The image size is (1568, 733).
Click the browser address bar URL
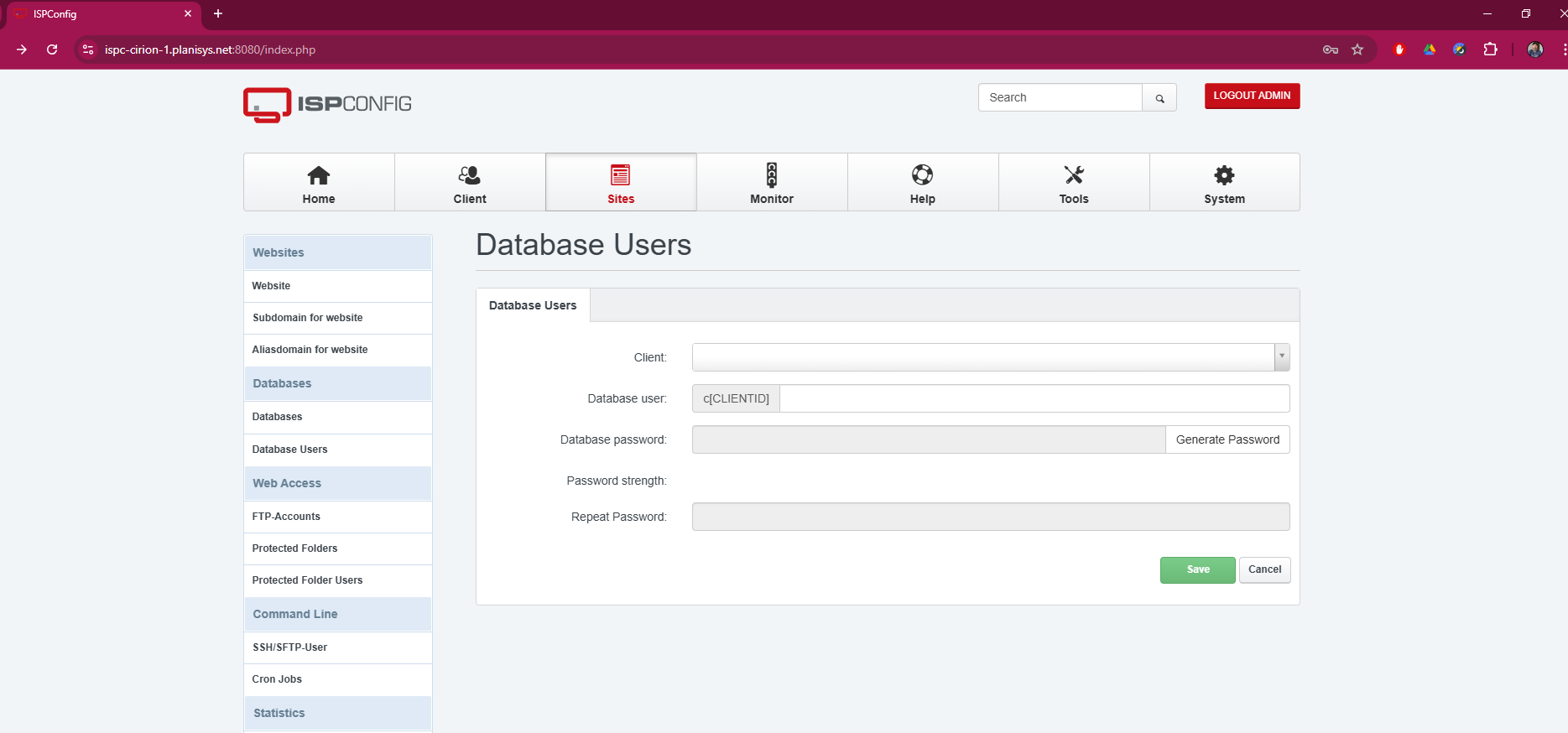(210, 49)
